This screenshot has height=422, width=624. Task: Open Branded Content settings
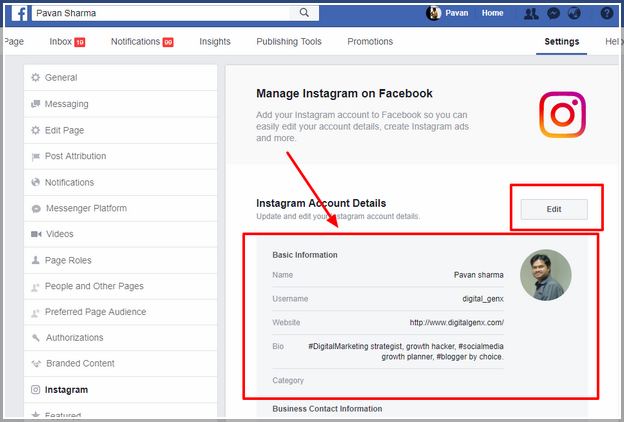121,363
